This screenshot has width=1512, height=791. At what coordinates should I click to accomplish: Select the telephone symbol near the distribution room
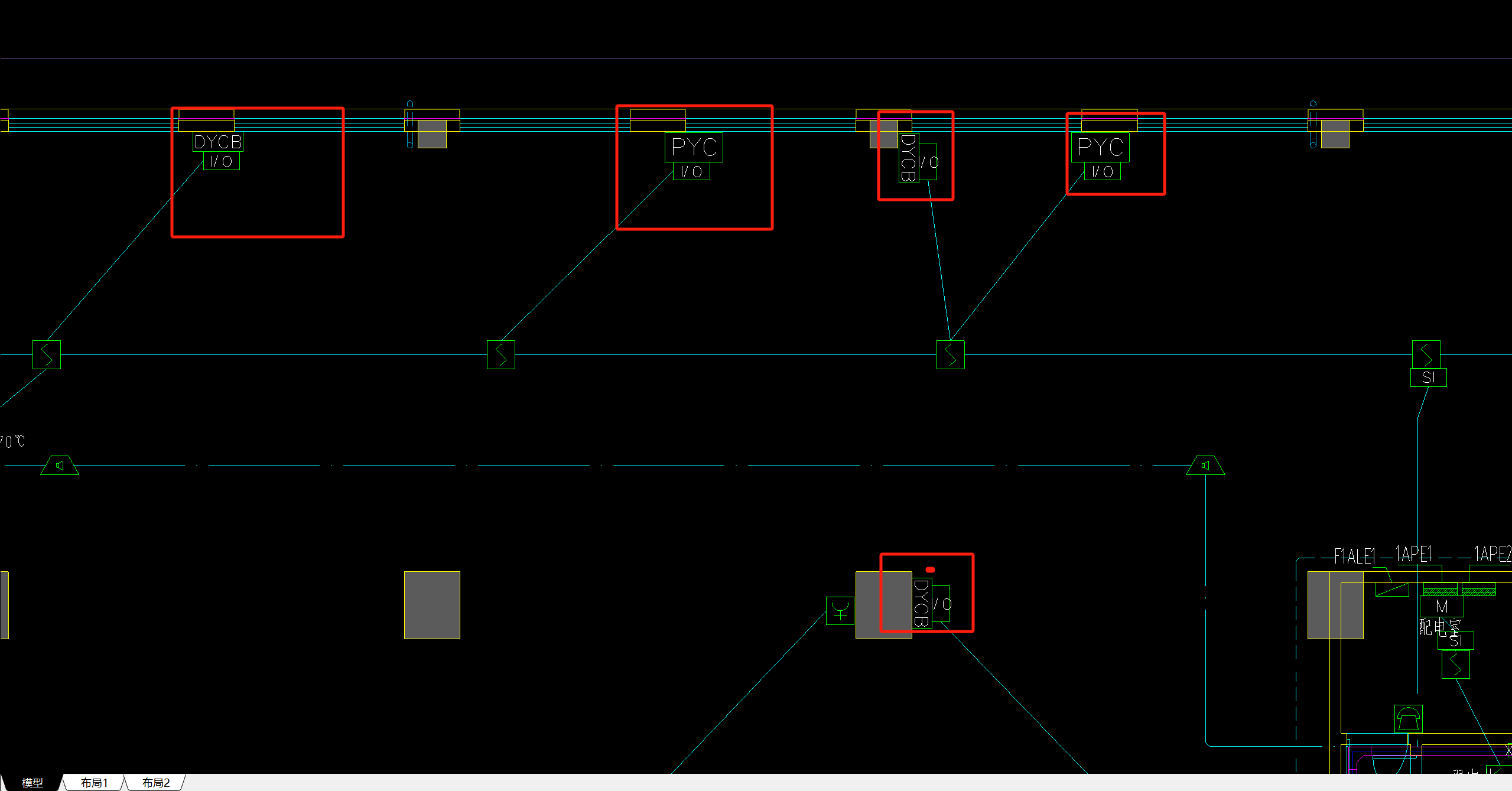pyautogui.click(x=1409, y=719)
